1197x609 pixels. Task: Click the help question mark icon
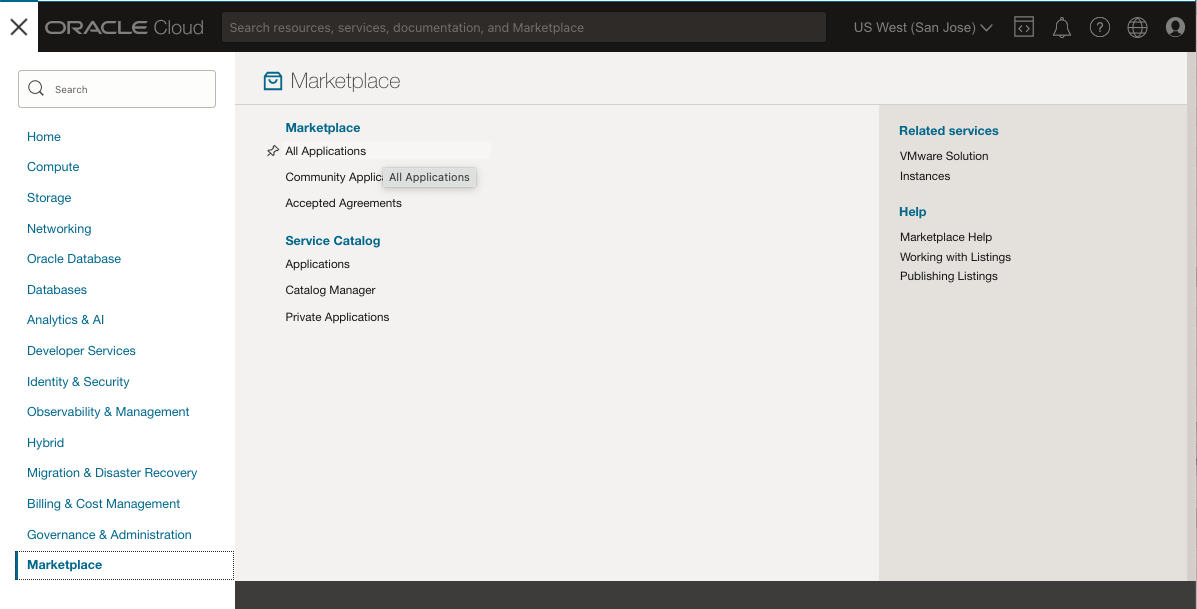click(x=1100, y=28)
